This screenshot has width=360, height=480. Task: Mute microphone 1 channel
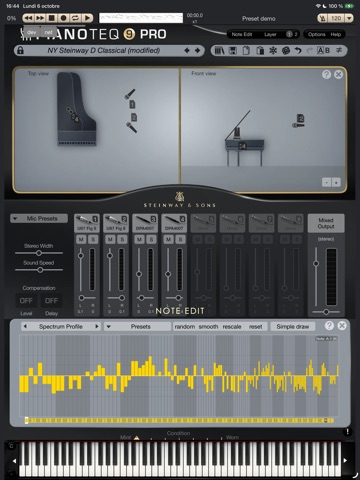coord(81,239)
